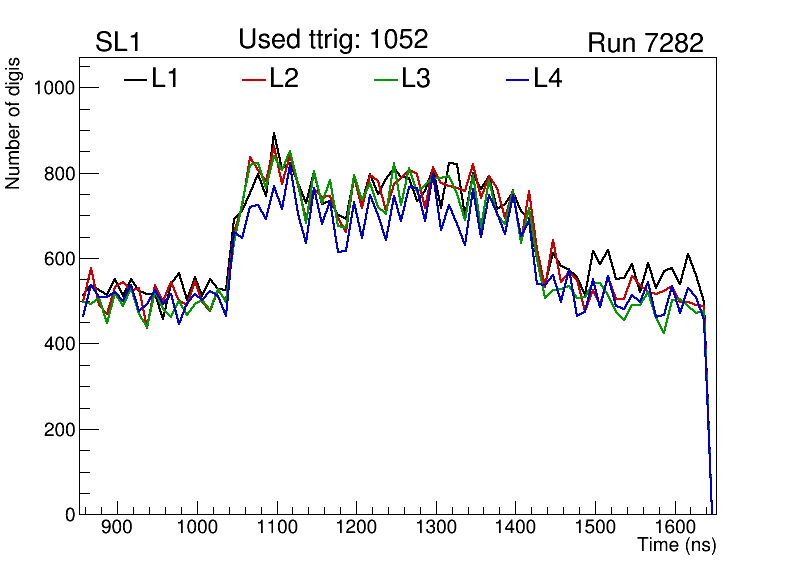Click the black L1 legend line sample

(135, 80)
